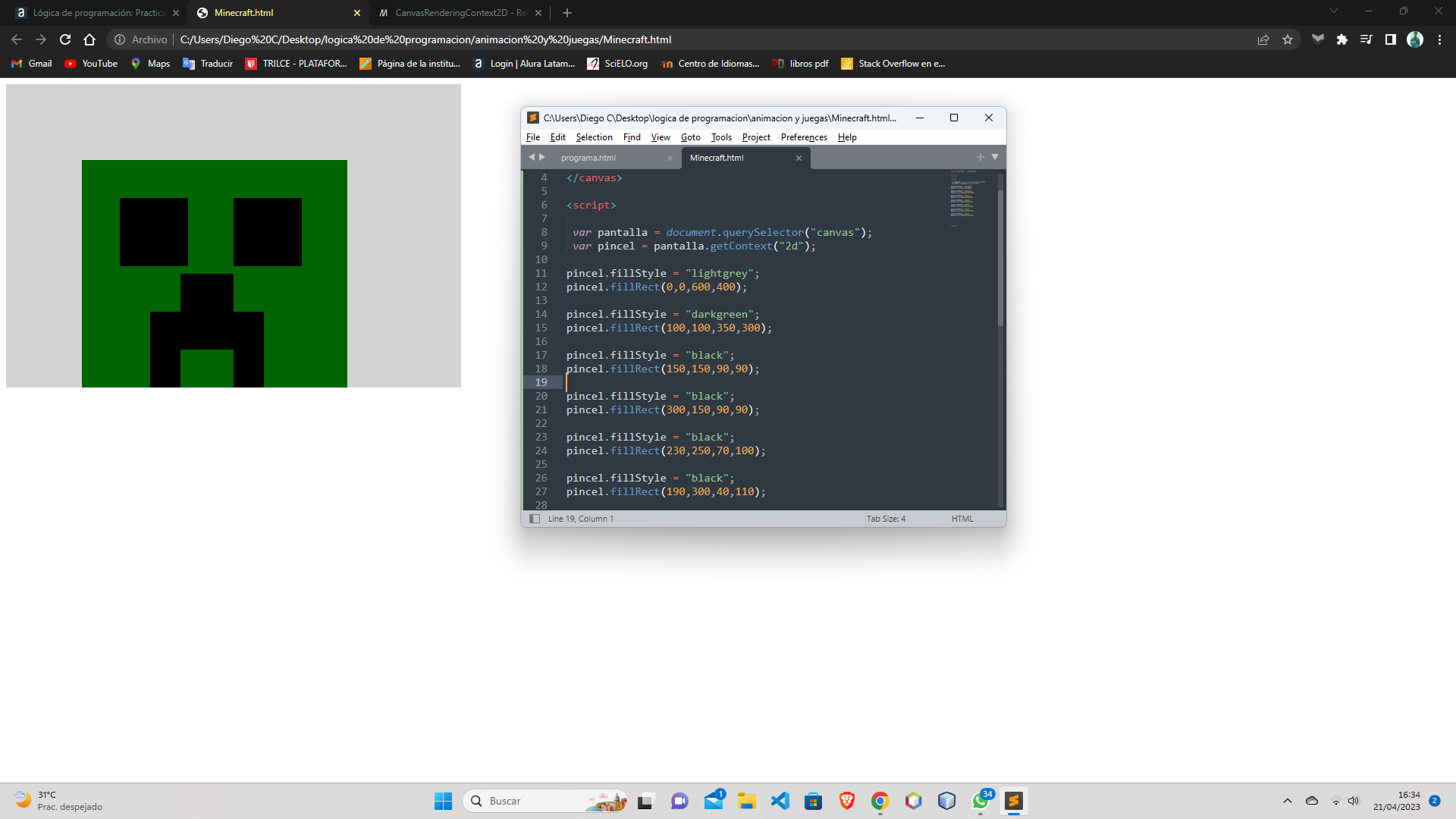
Task: Open the Stack Overflow bookmark
Action: pyautogui.click(x=893, y=64)
